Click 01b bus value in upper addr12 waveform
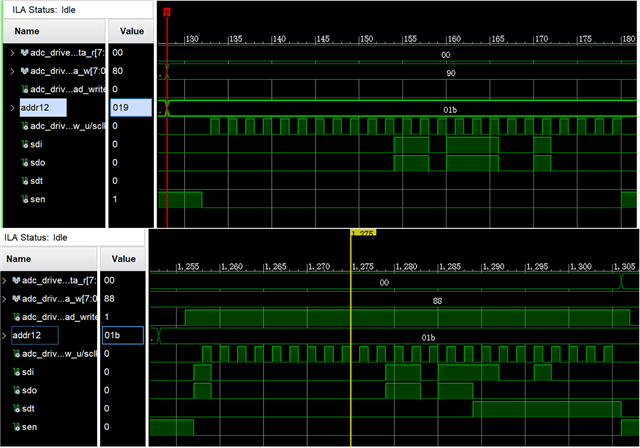The height and width of the screenshot is (448, 640). (x=450, y=110)
